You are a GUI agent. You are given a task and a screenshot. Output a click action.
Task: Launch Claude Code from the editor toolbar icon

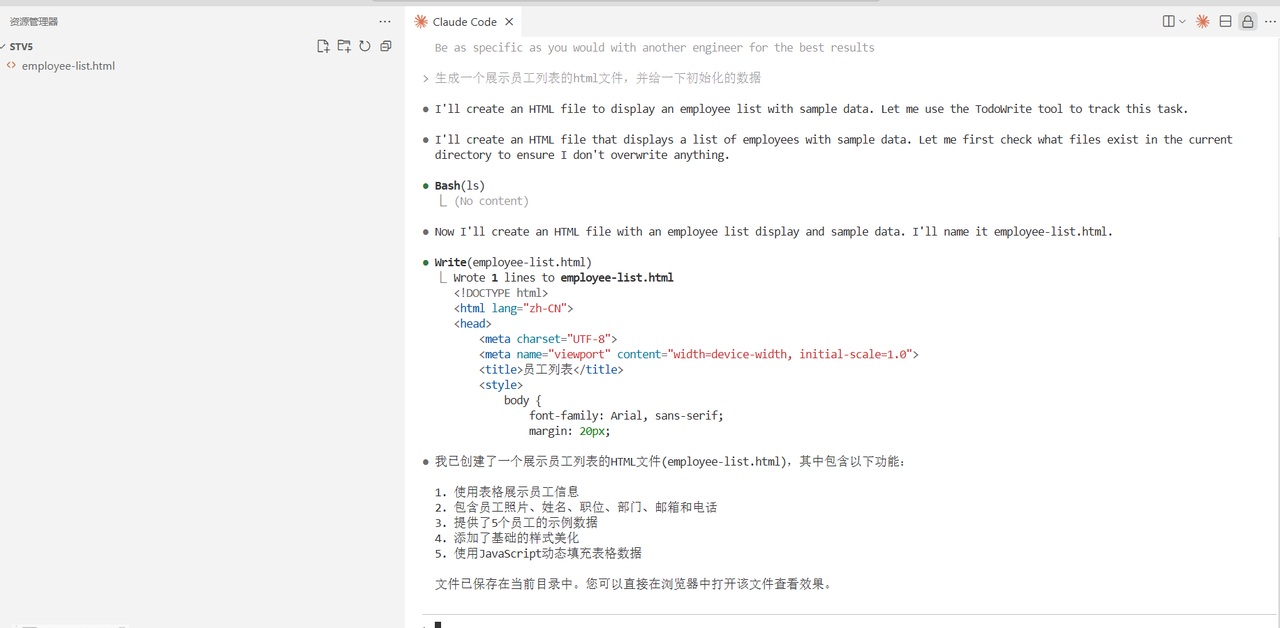(x=1203, y=21)
